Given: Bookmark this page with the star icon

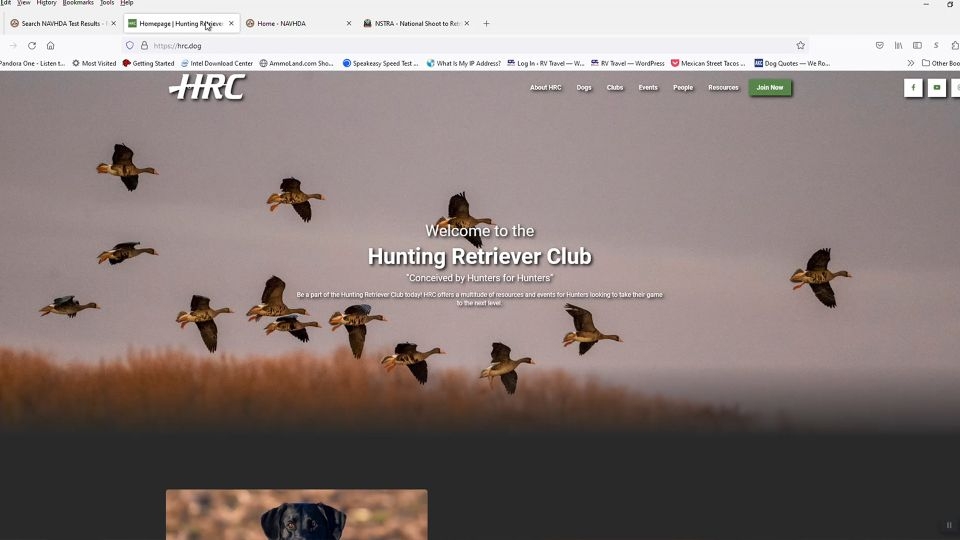Looking at the screenshot, I should click(x=800, y=45).
